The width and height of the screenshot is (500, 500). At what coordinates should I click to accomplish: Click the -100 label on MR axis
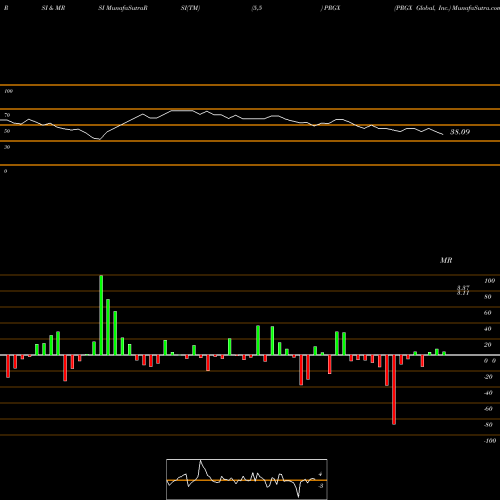(490, 441)
